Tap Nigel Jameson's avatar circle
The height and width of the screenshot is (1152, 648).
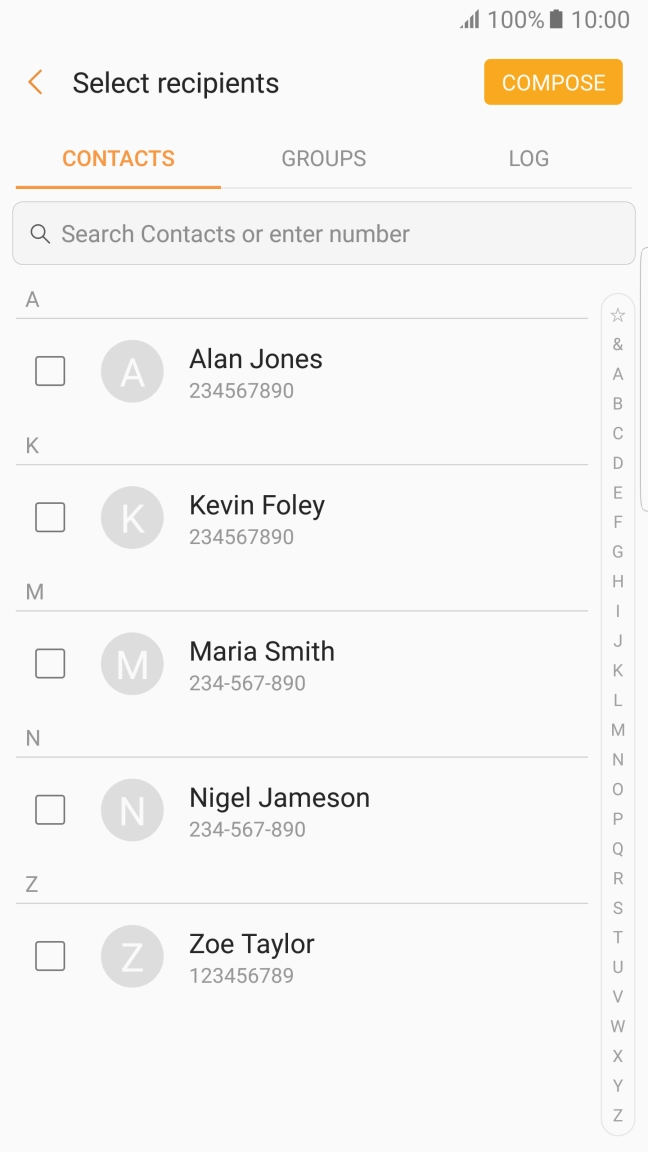(x=132, y=810)
